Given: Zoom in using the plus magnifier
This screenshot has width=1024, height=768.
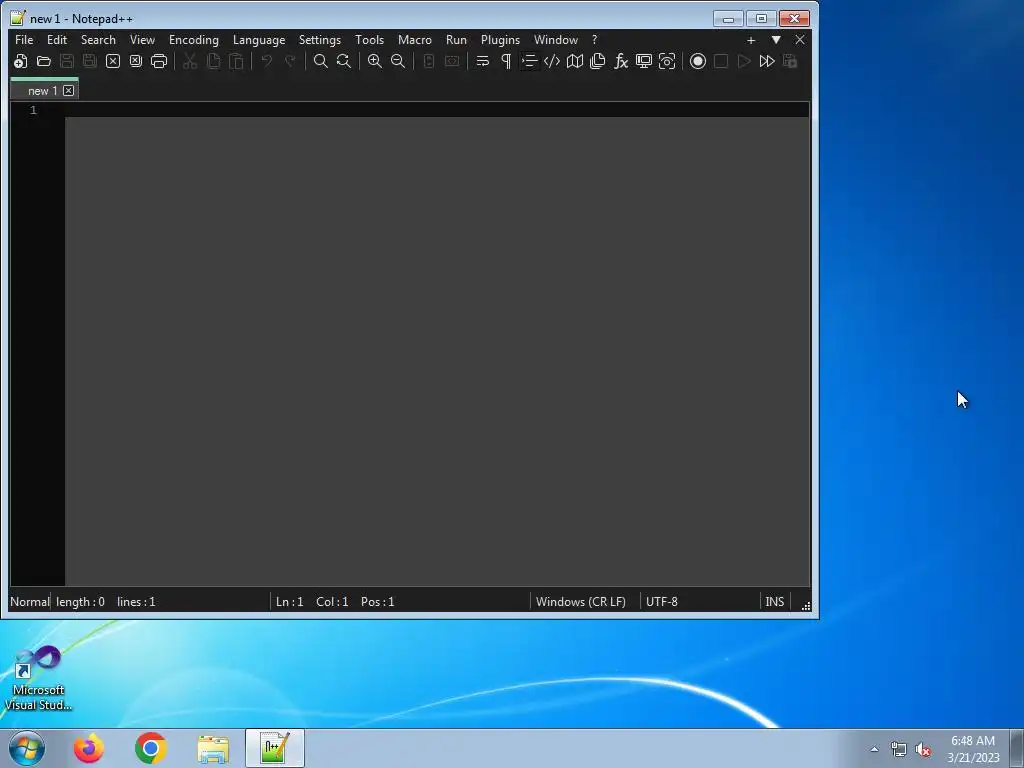Looking at the screenshot, I should click(x=375, y=61).
